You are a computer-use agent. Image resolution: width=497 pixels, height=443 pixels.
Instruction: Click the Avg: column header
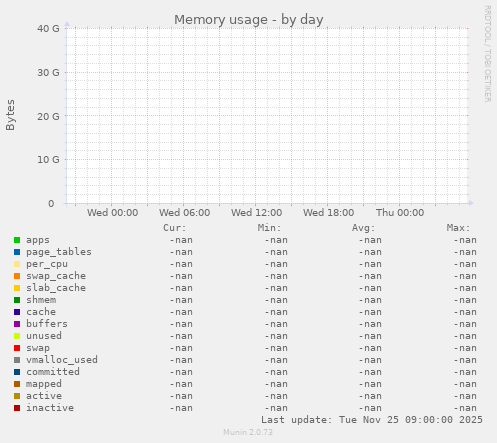point(364,228)
